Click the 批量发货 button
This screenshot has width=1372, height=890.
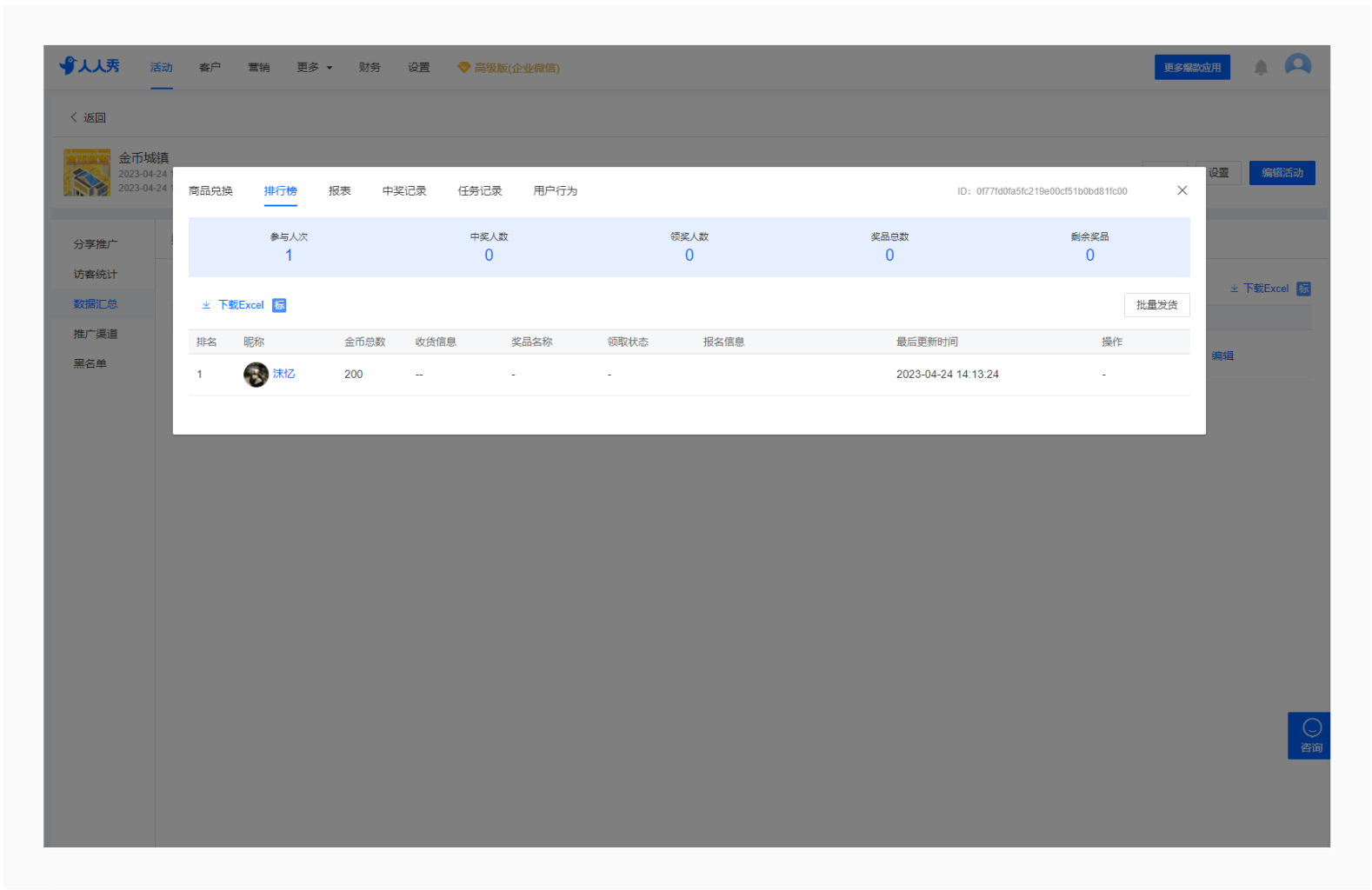[x=1156, y=305]
